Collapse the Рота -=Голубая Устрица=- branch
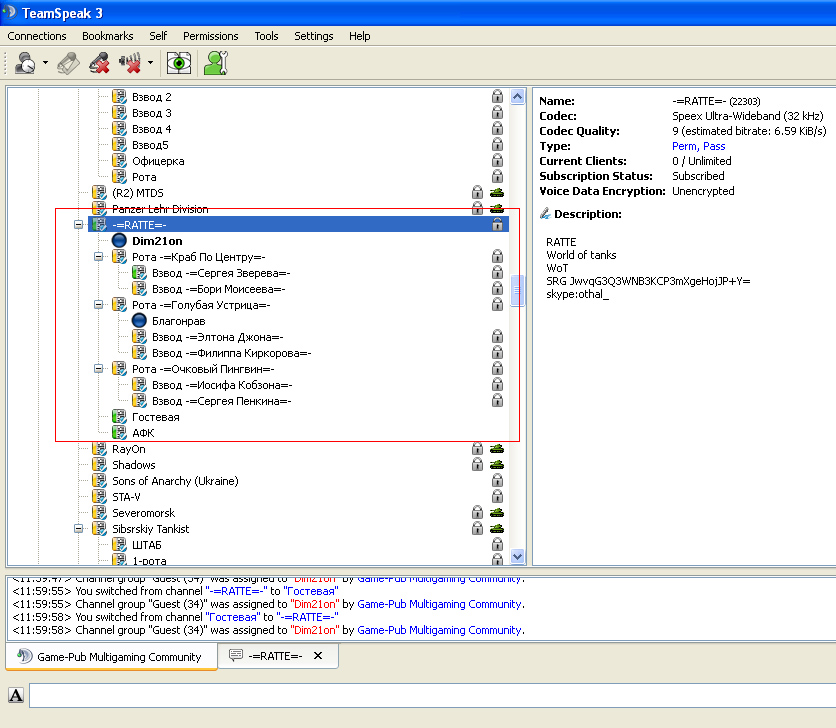The height and width of the screenshot is (728, 836). point(99,305)
